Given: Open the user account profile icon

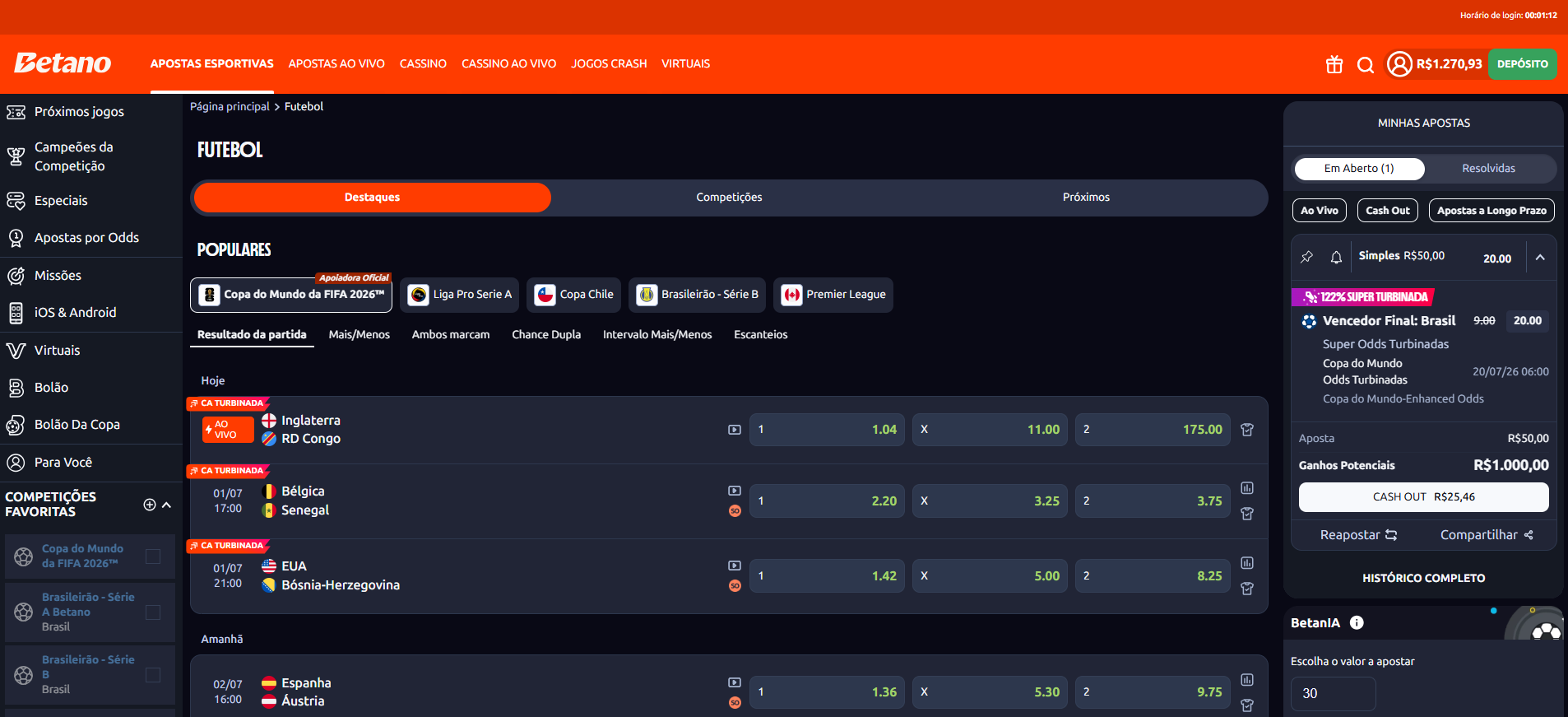Looking at the screenshot, I should point(1399,63).
